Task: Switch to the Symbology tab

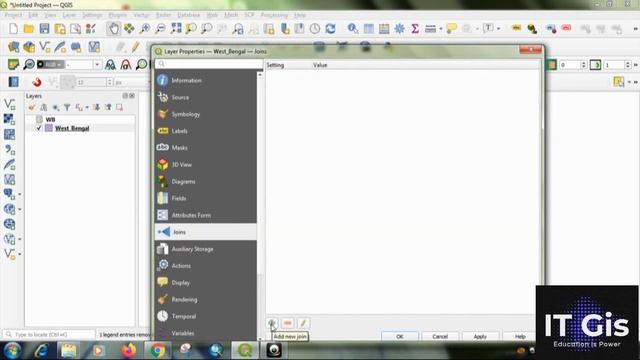Action: coord(206,114)
